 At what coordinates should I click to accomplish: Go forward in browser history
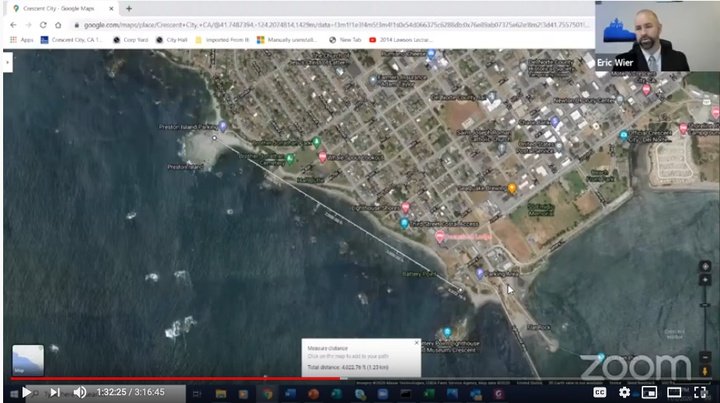(28, 25)
